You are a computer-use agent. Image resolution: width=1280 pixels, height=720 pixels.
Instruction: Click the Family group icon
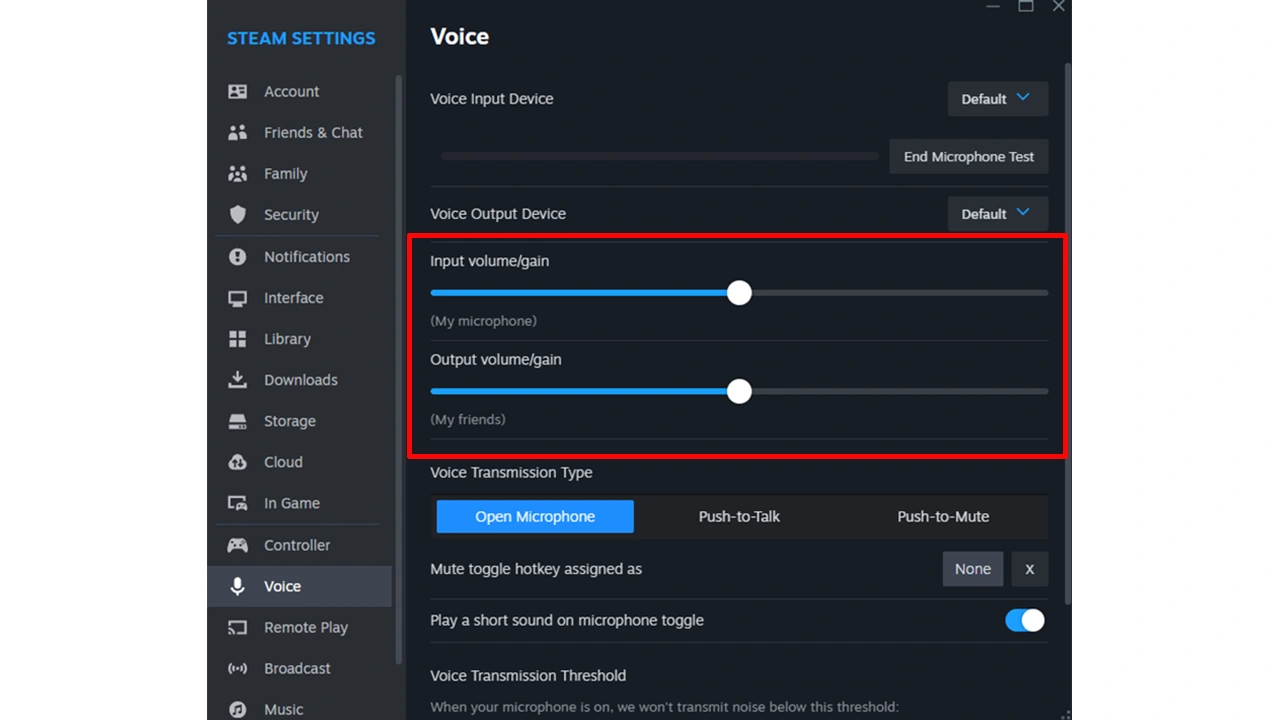click(x=237, y=173)
